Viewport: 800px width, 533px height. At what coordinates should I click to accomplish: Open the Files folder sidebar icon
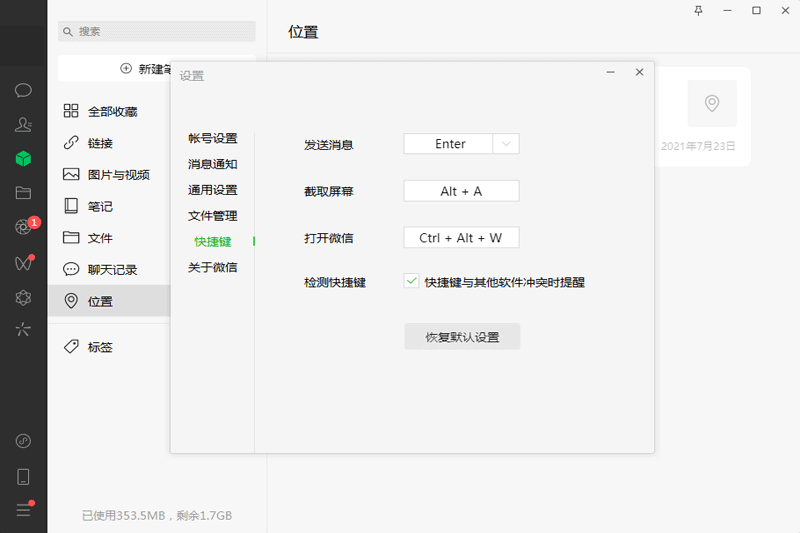pyautogui.click(x=23, y=193)
